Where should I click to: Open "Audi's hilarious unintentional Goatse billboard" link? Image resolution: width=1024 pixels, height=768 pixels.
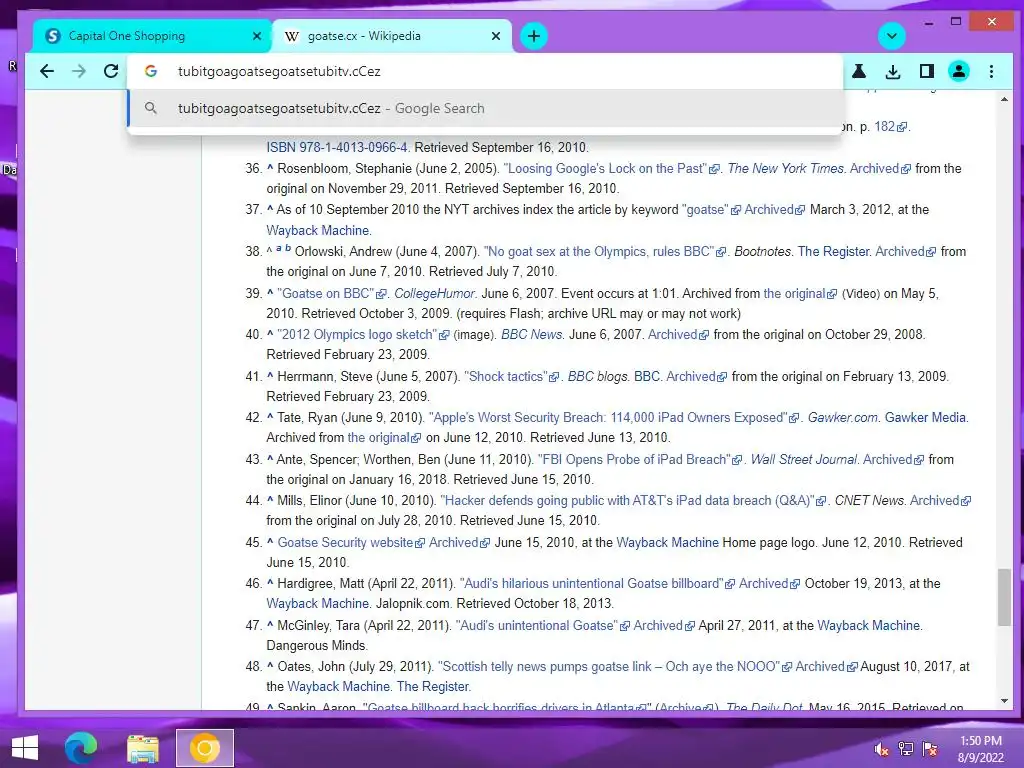click(597, 583)
